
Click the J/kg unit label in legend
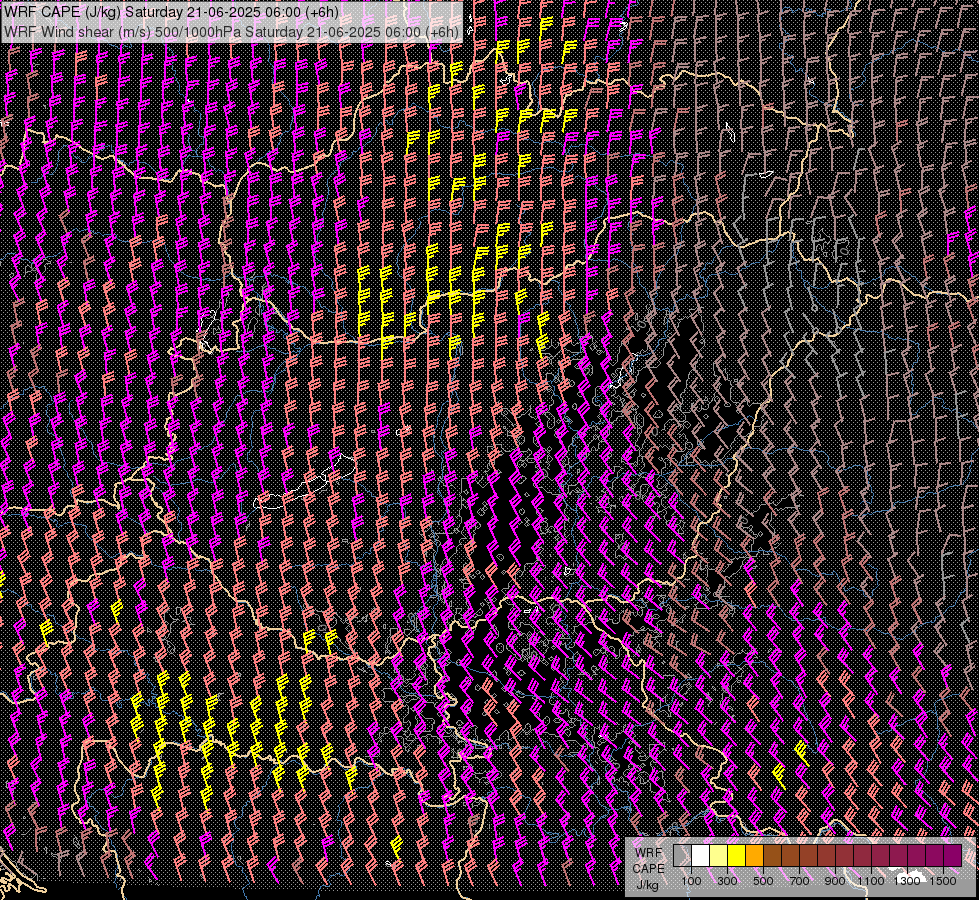pos(647,884)
